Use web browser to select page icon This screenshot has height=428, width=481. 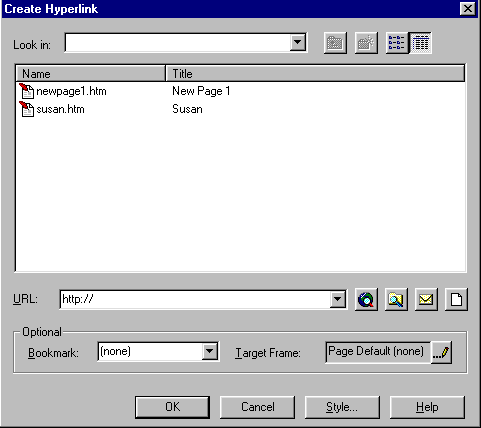(x=366, y=300)
